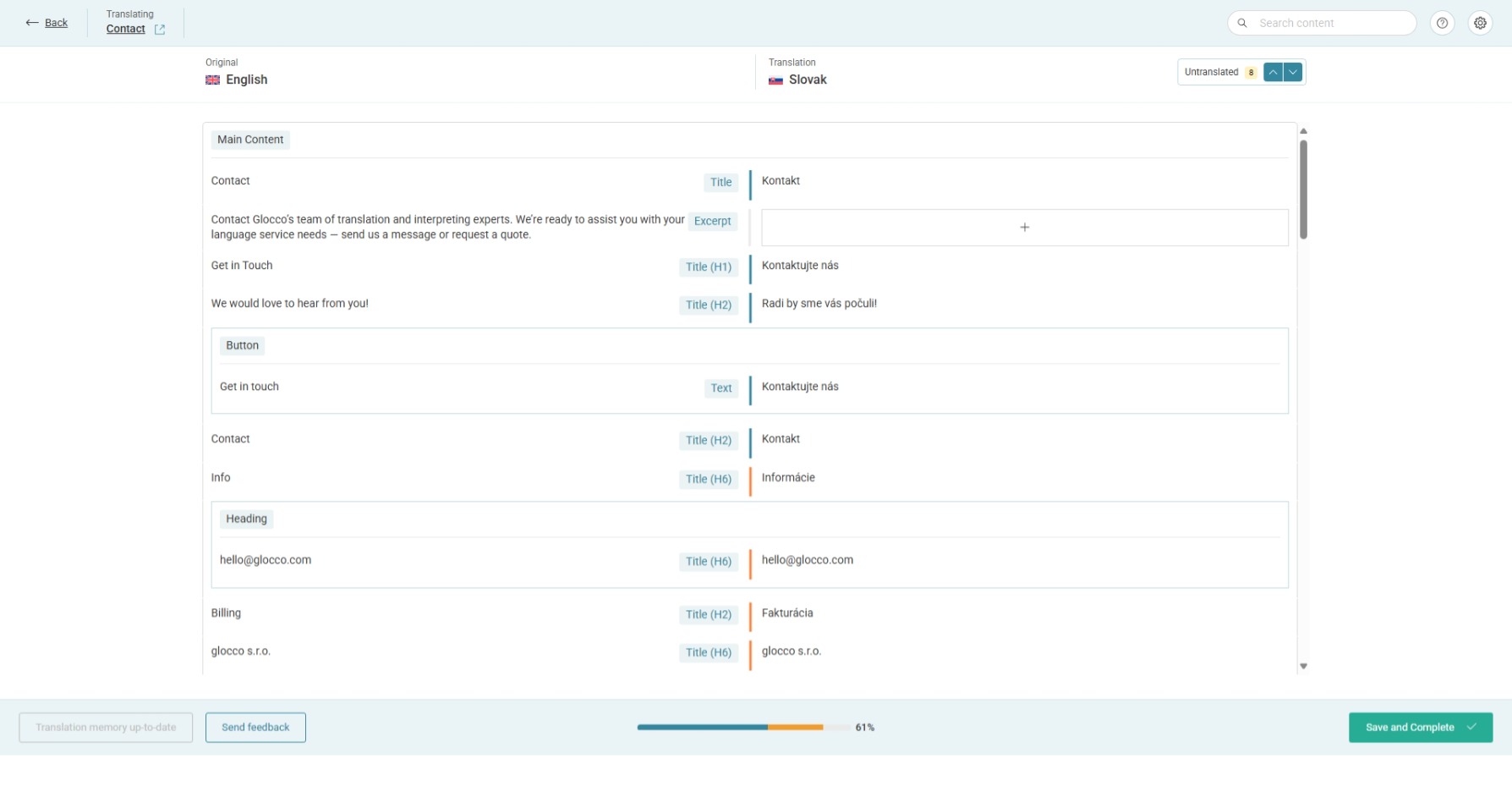Edit translated 'glocco s.r.o.' field
The image size is (1512, 797).
792,651
